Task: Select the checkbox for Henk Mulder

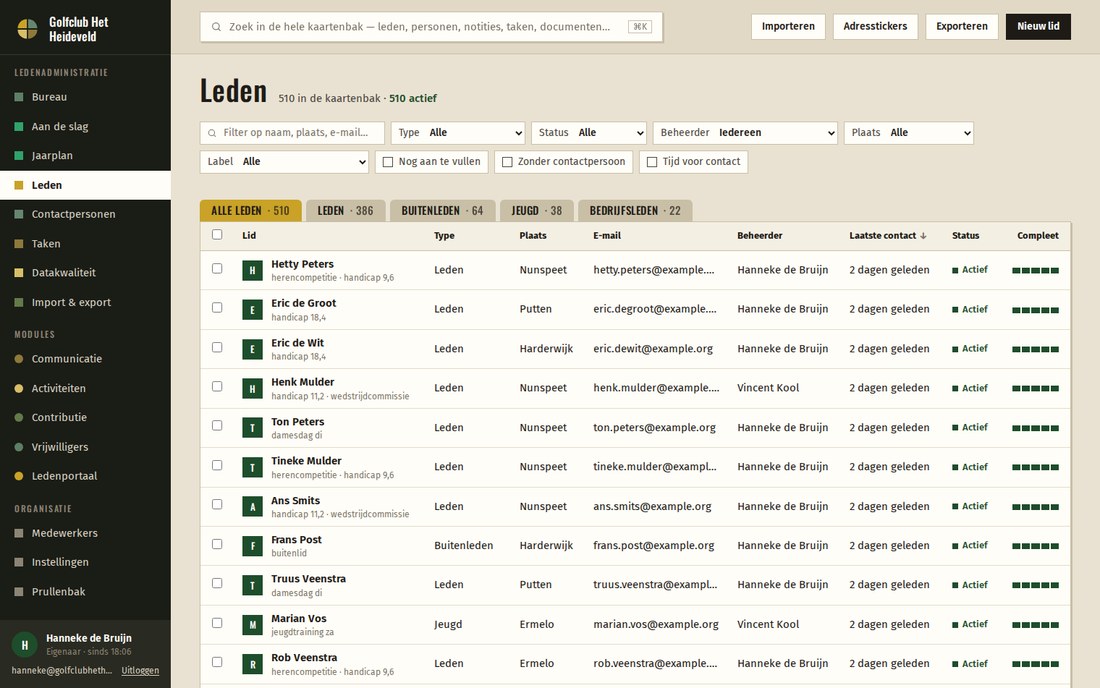Action: point(217,386)
